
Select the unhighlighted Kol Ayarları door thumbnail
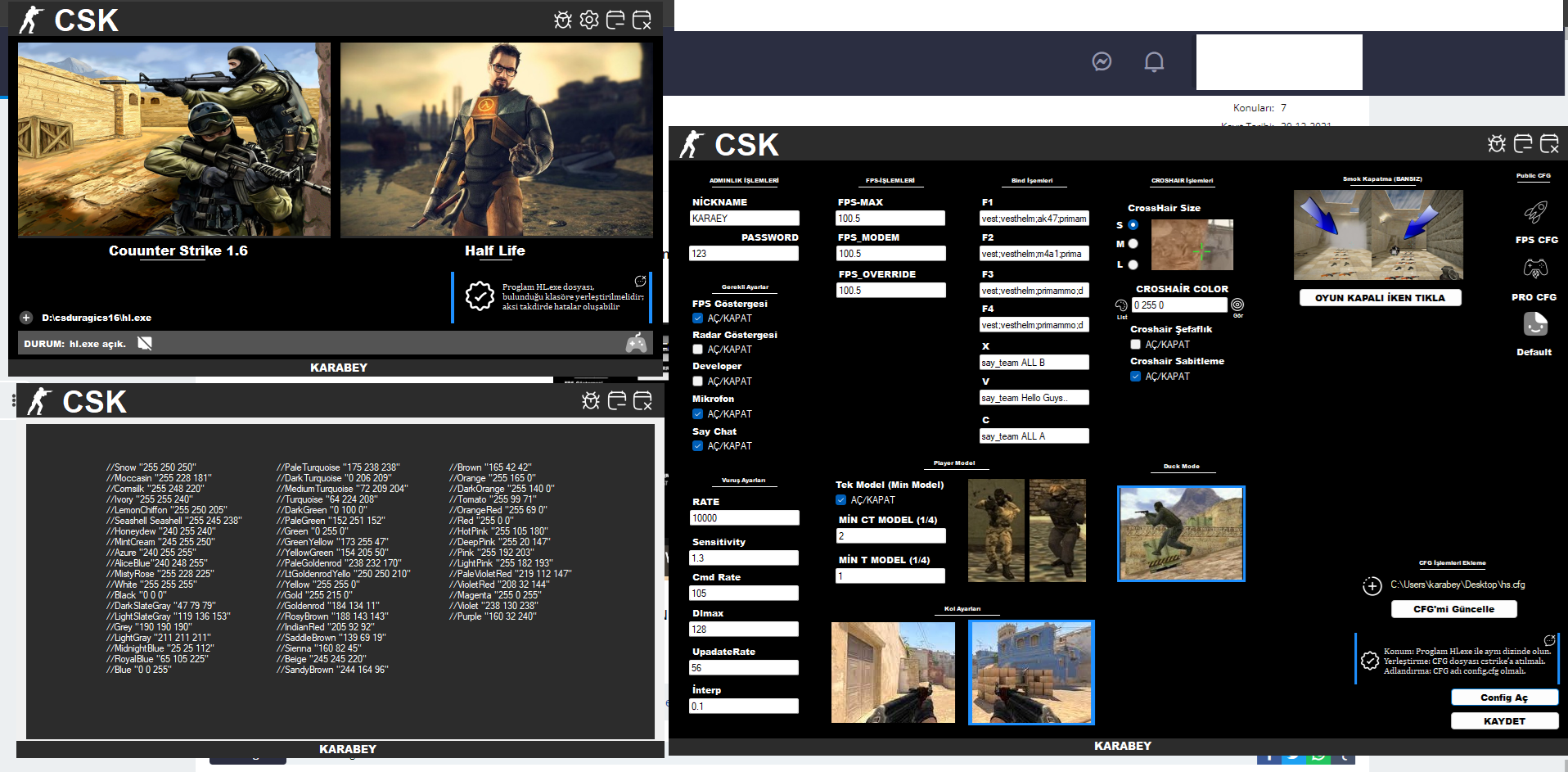893,672
